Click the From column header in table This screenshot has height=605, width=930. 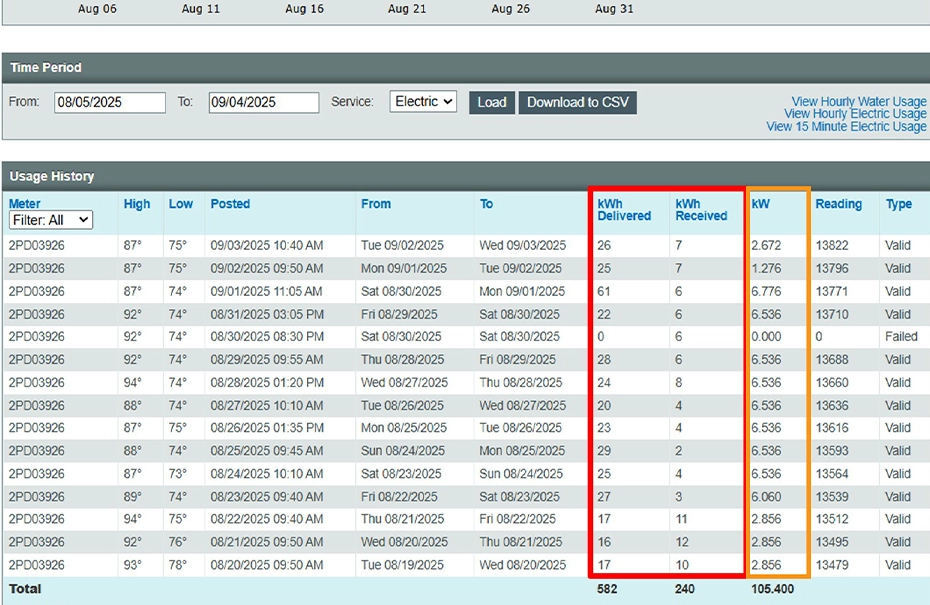[376, 204]
